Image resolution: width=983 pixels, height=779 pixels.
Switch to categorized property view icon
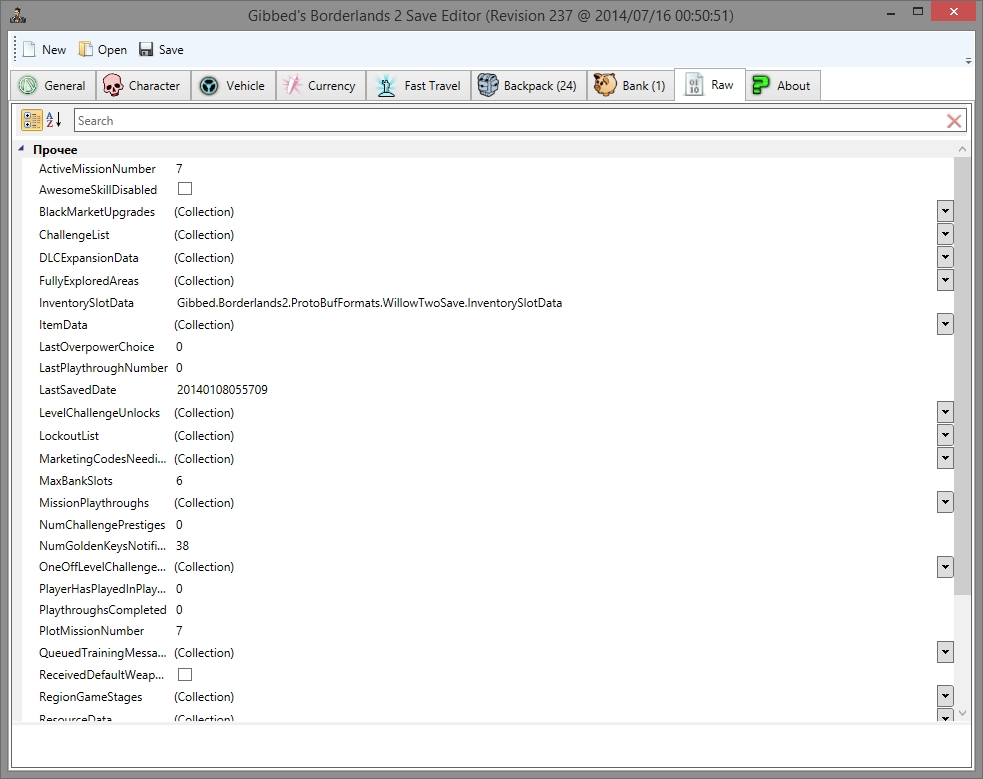point(32,120)
